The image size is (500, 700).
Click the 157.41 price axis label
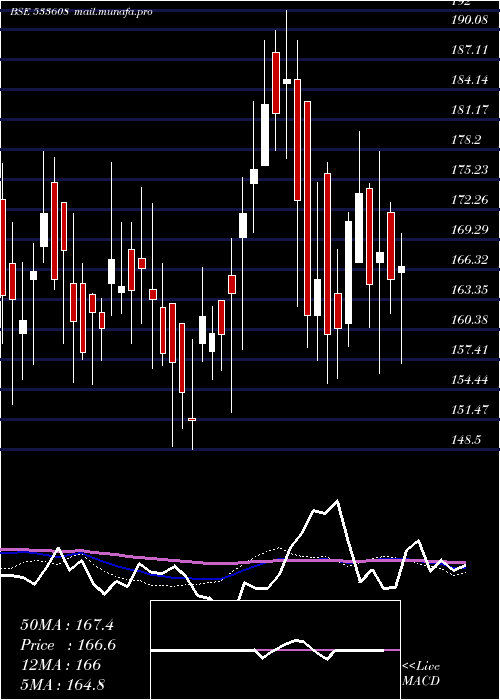tap(469, 350)
